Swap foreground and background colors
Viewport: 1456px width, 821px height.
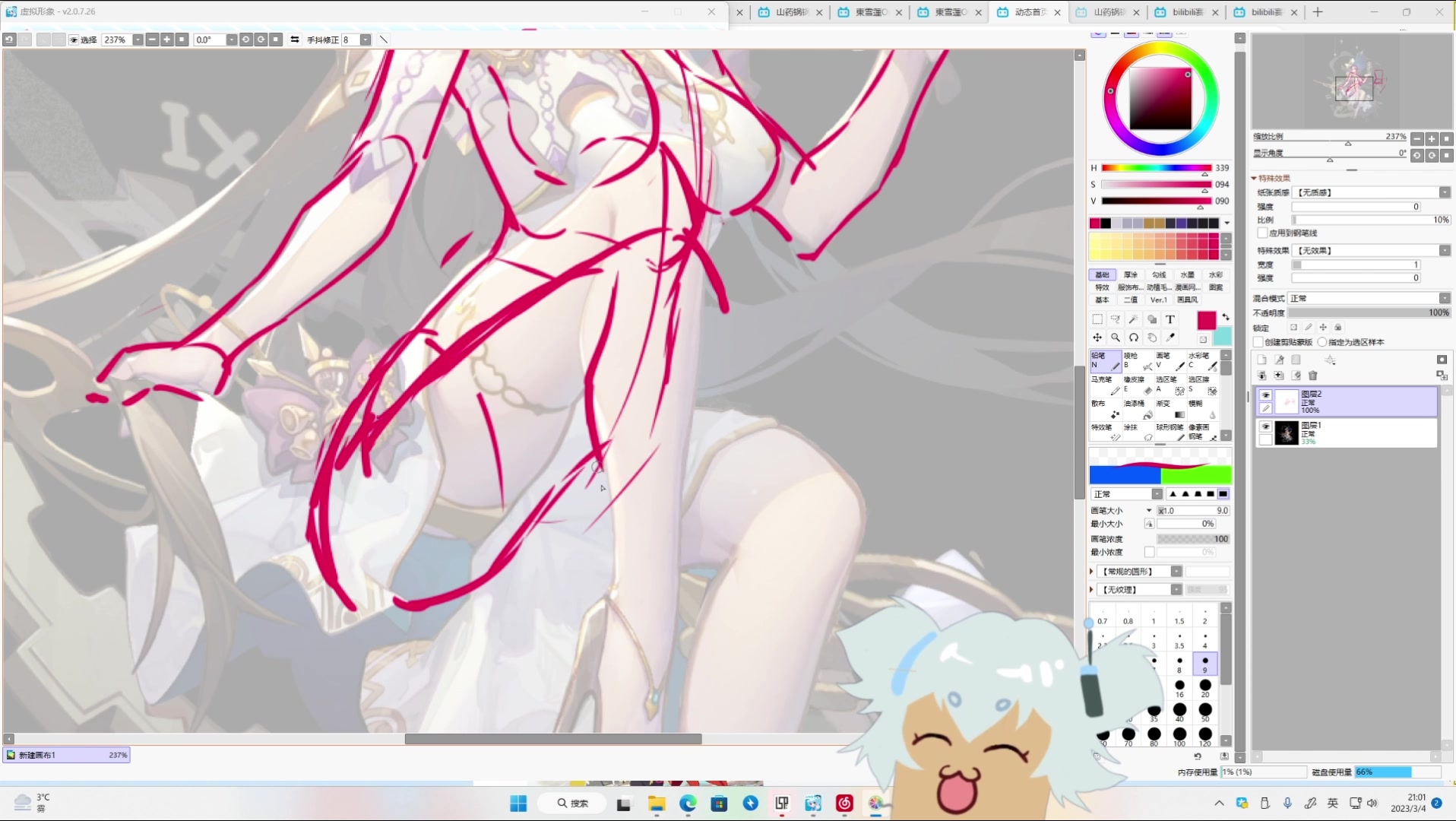pyautogui.click(x=1225, y=317)
